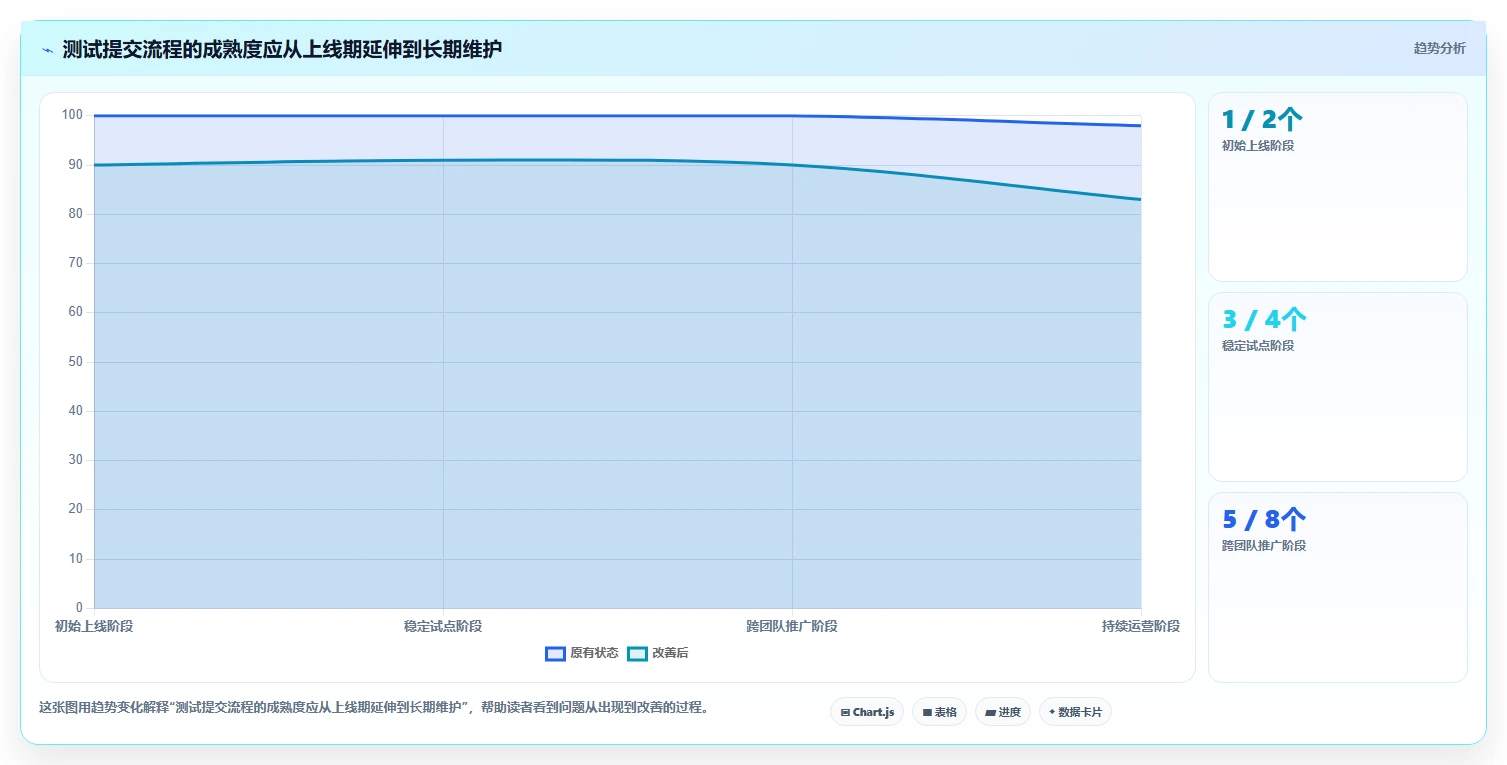
Task: Click the icon inside 表格 pill
Action: pos(927,713)
